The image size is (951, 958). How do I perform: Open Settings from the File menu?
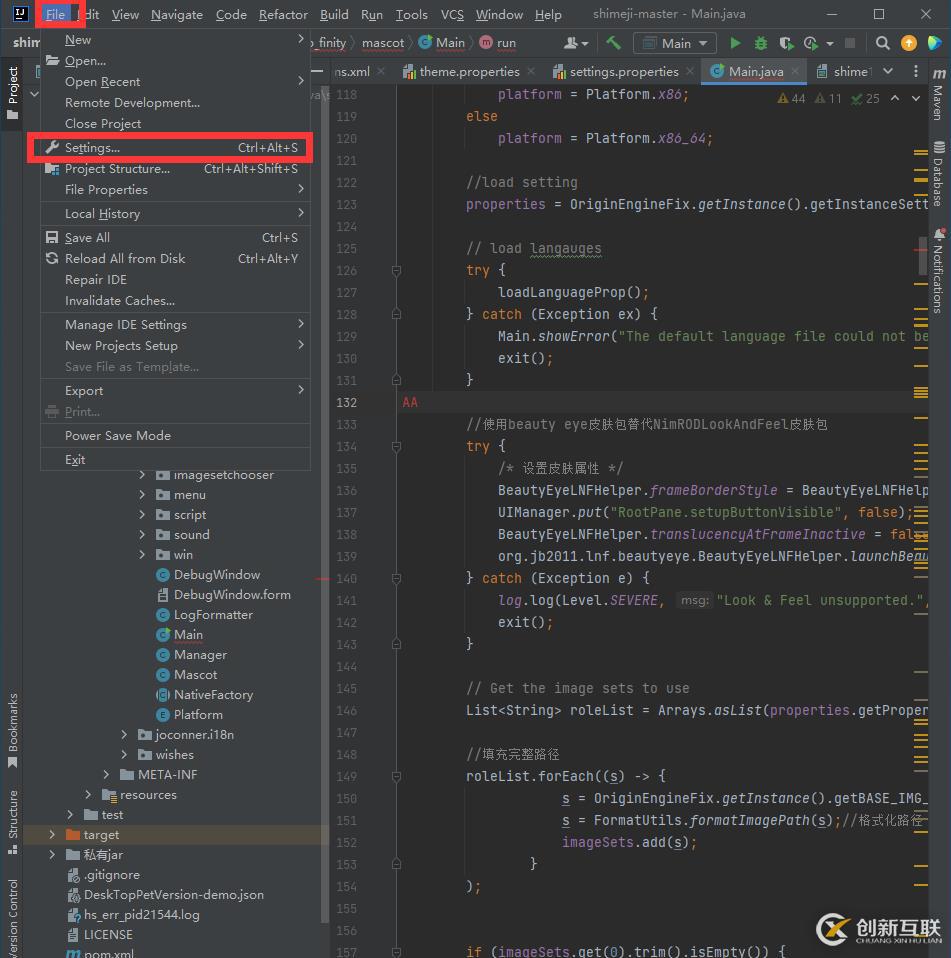(x=92, y=148)
